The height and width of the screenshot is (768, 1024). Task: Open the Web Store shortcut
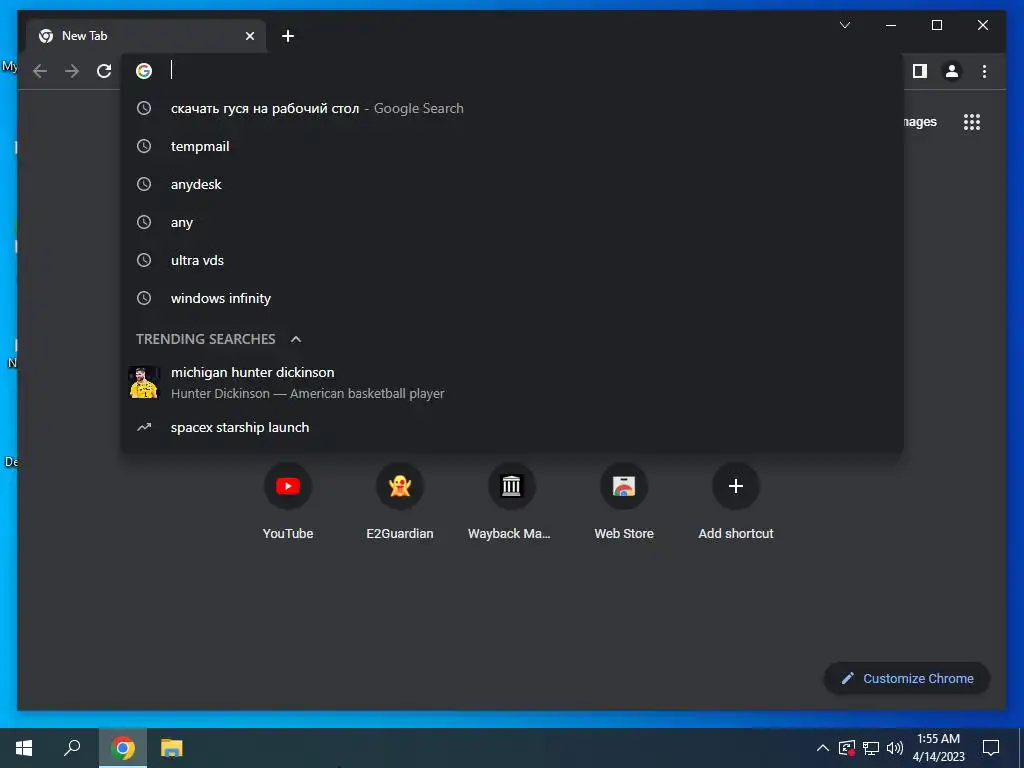click(624, 504)
